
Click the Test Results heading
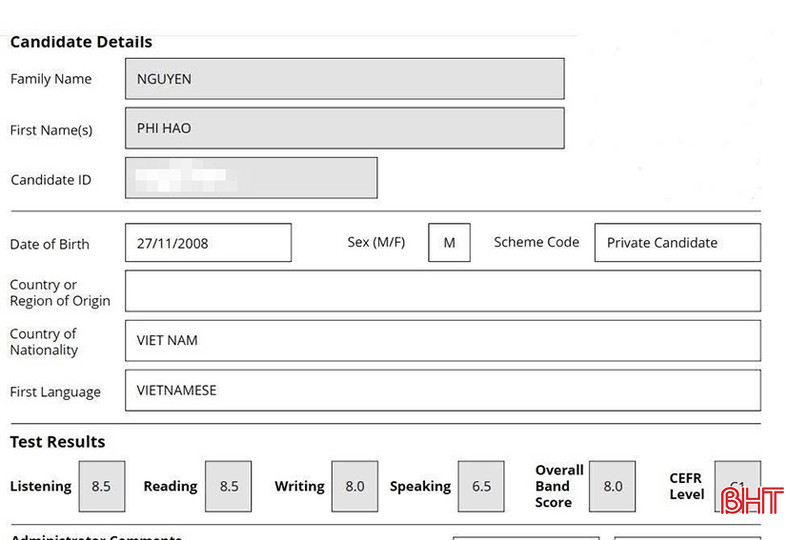[x=57, y=442]
